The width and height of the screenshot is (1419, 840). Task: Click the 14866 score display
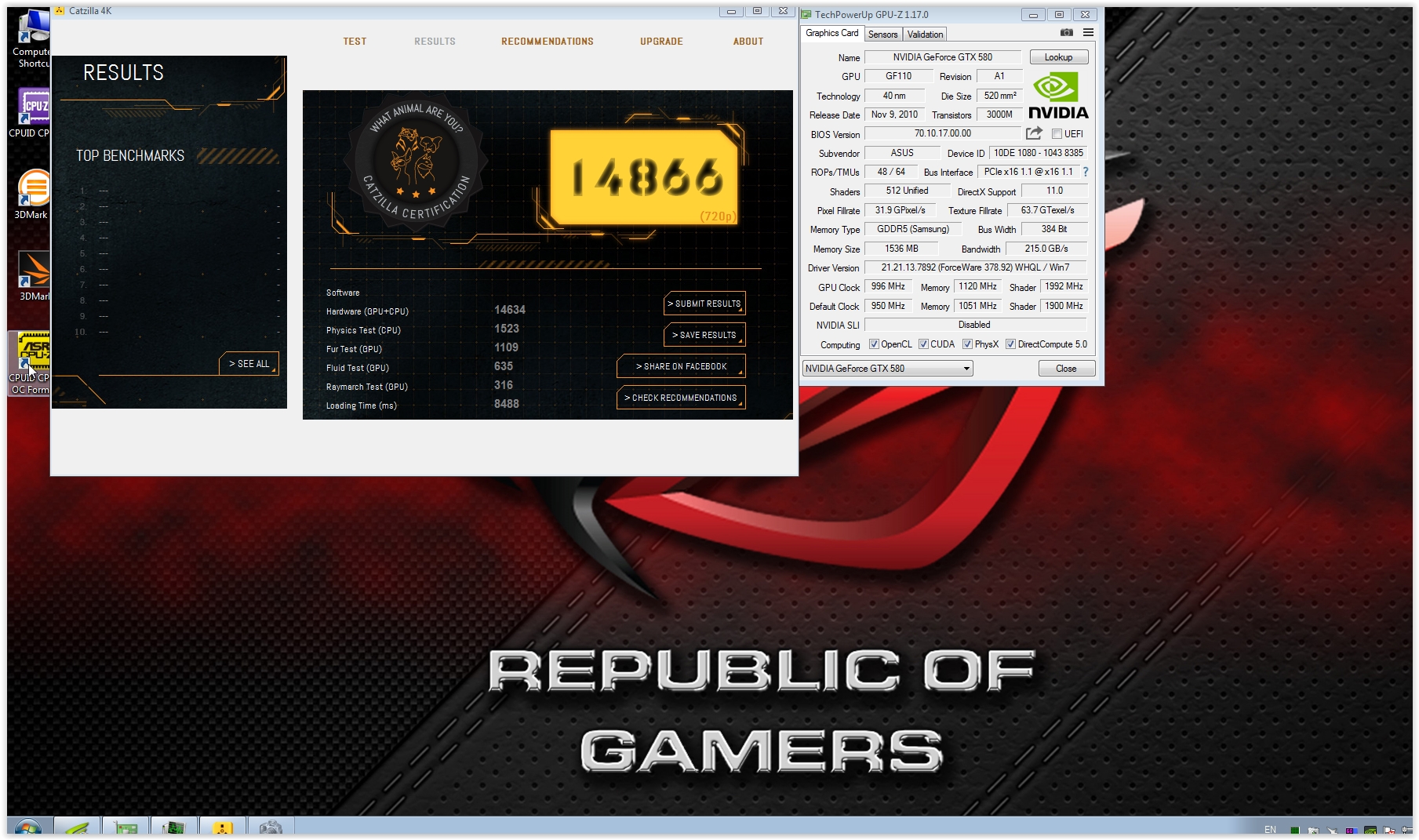645,177
